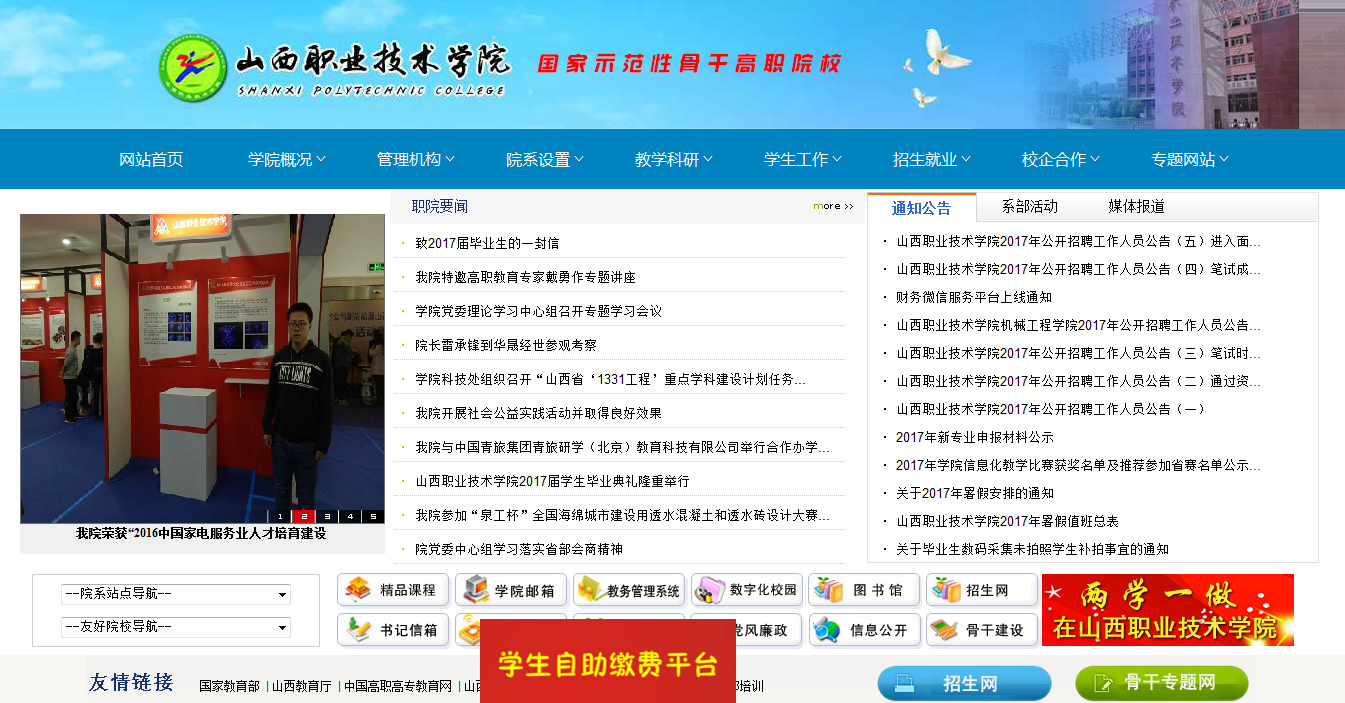Click the college logo emblem in header
Screen dimensions: 1345x703
point(194,67)
